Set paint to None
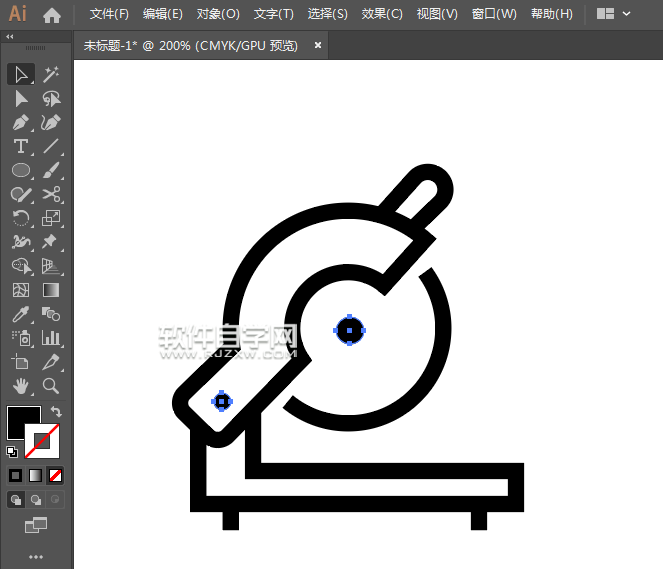 (x=56, y=475)
